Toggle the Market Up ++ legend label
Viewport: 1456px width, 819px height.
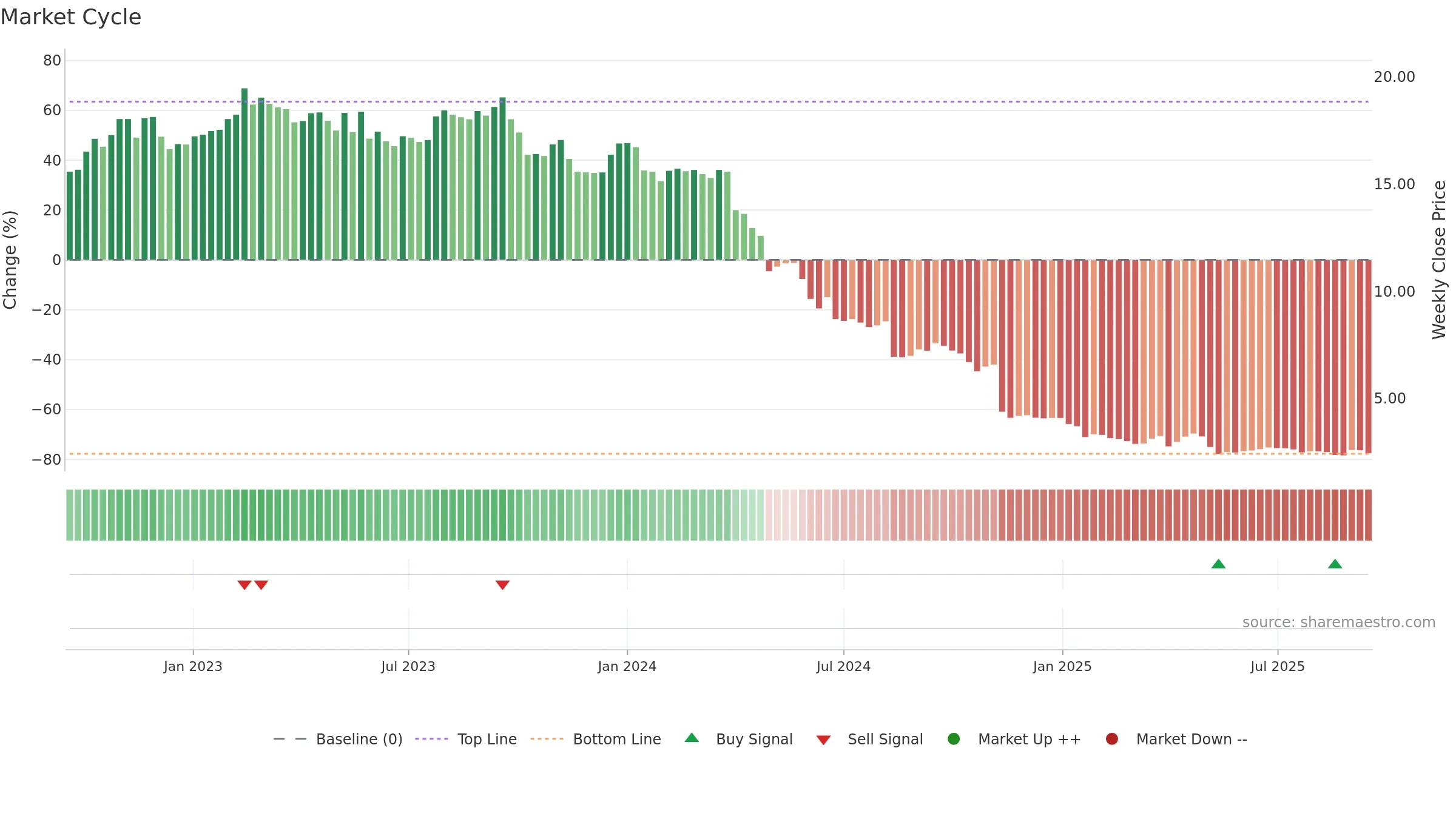pyautogui.click(x=1030, y=739)
